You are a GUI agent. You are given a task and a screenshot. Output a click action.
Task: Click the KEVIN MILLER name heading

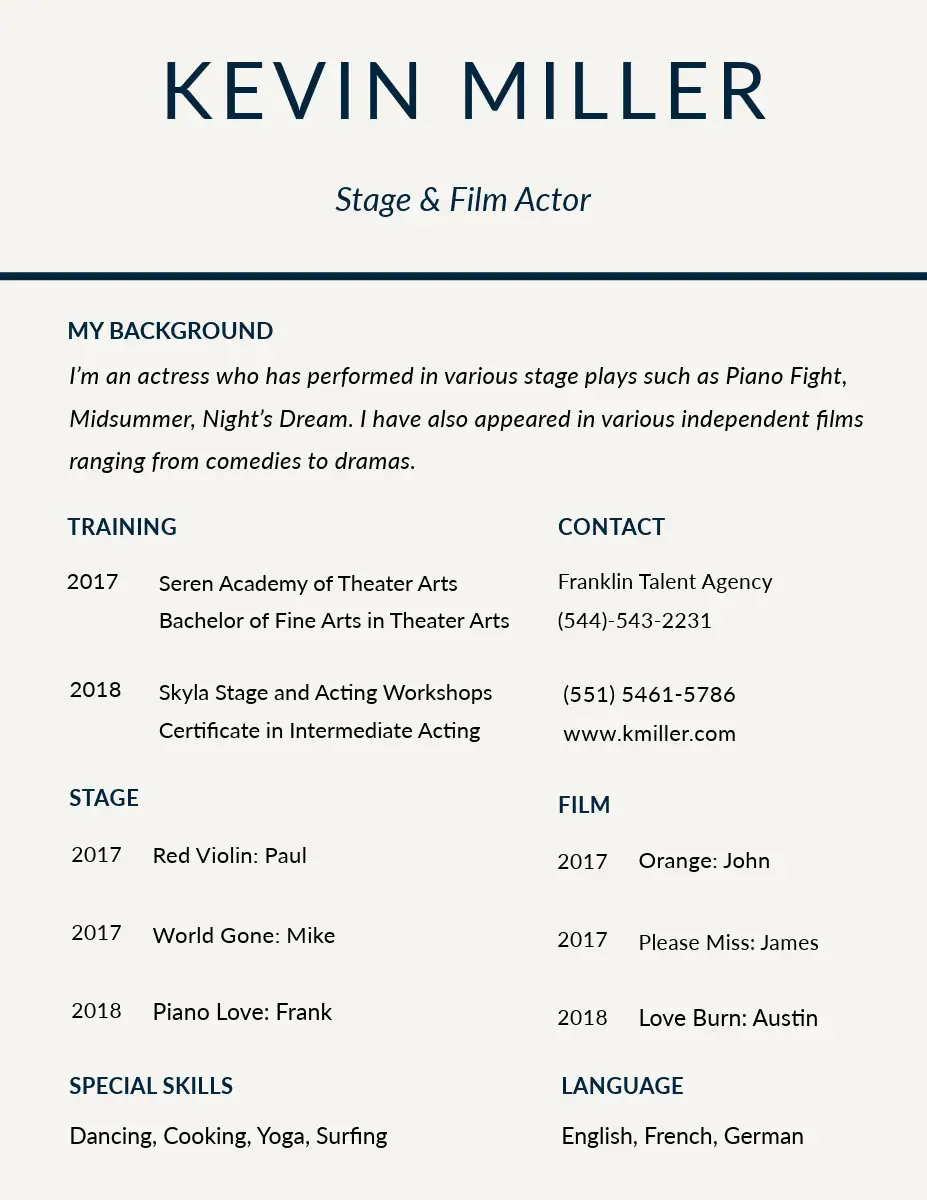(464, 92)
